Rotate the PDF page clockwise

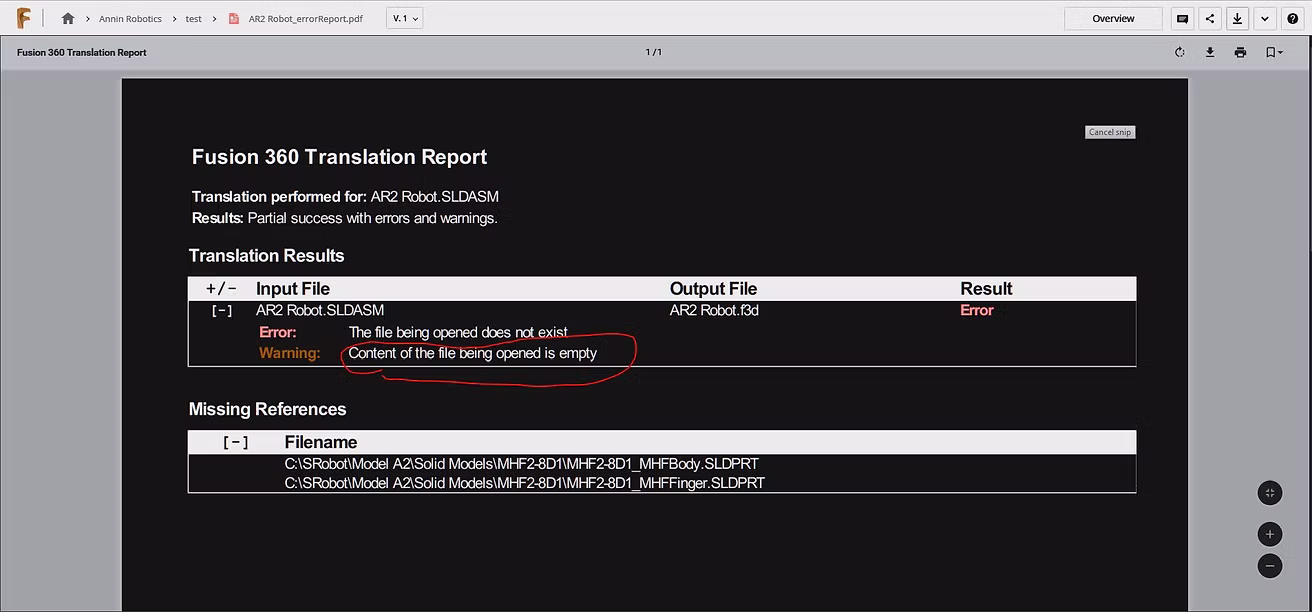[x=1180, y=52]
